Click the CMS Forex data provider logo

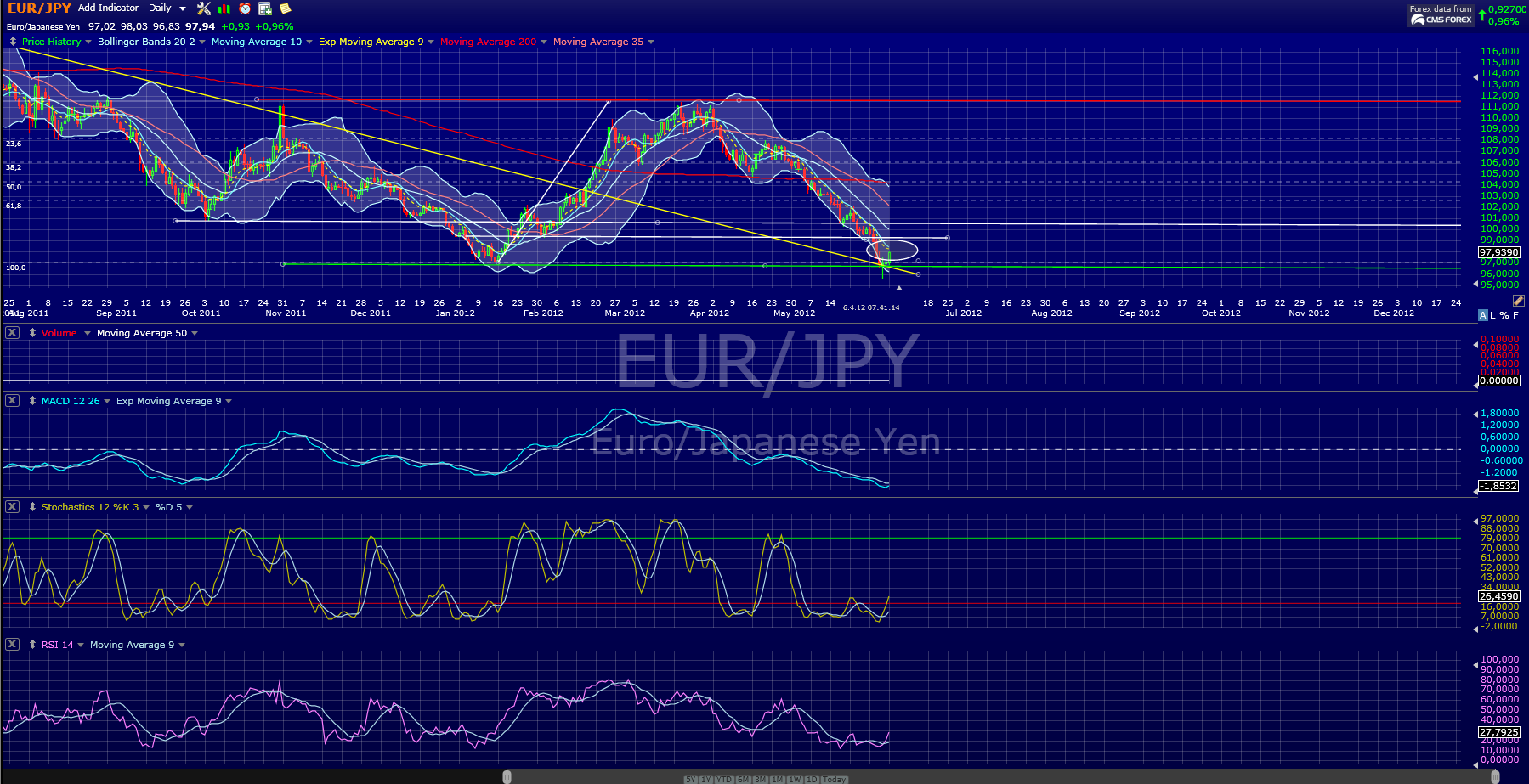(x=1441, y=15)
